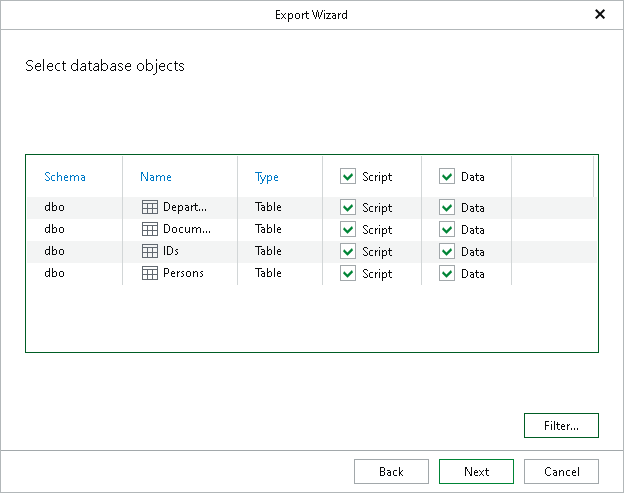Click the Departments table icon

[x=150, y=208]
